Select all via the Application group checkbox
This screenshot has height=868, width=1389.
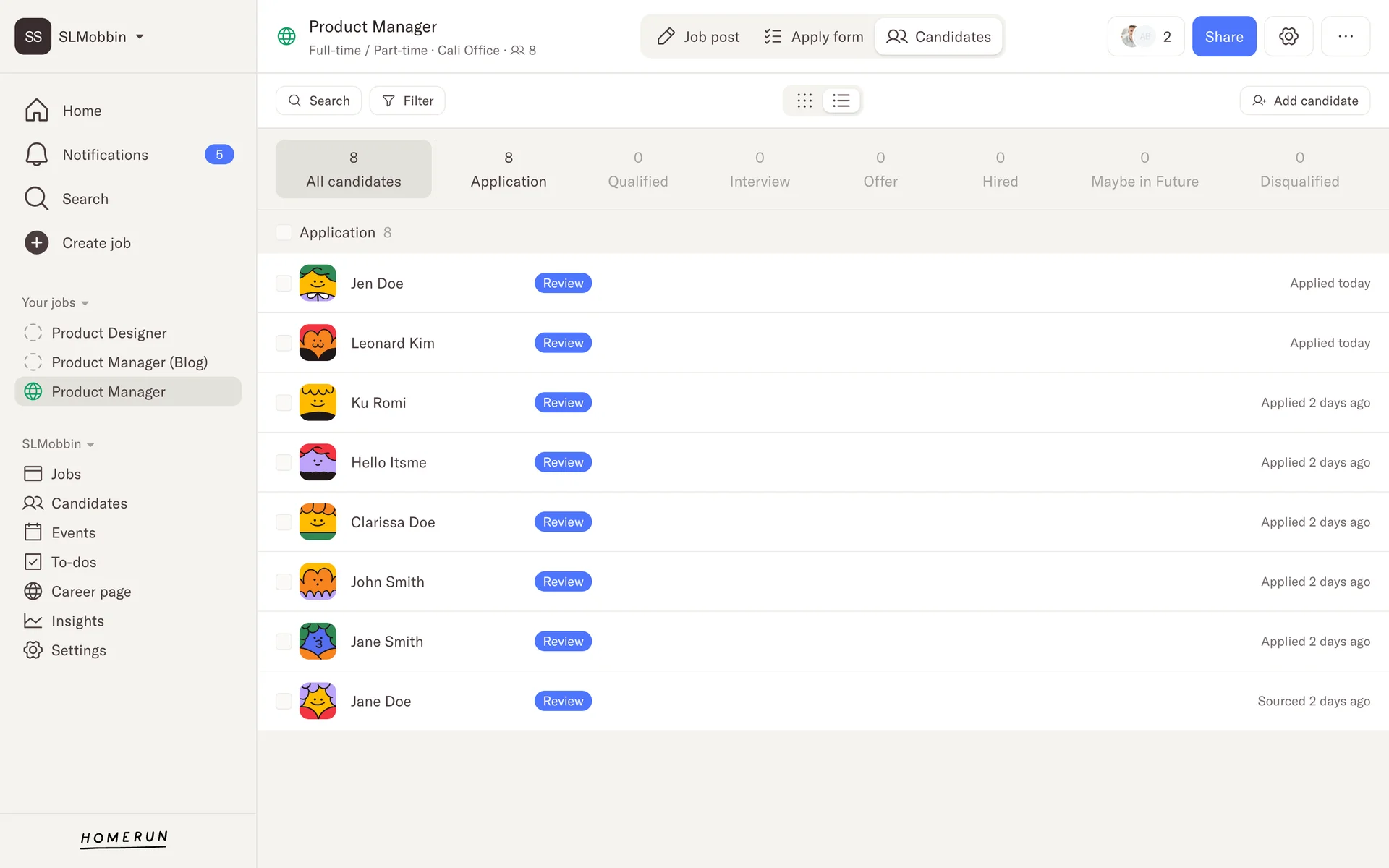(x=284, y=232)
